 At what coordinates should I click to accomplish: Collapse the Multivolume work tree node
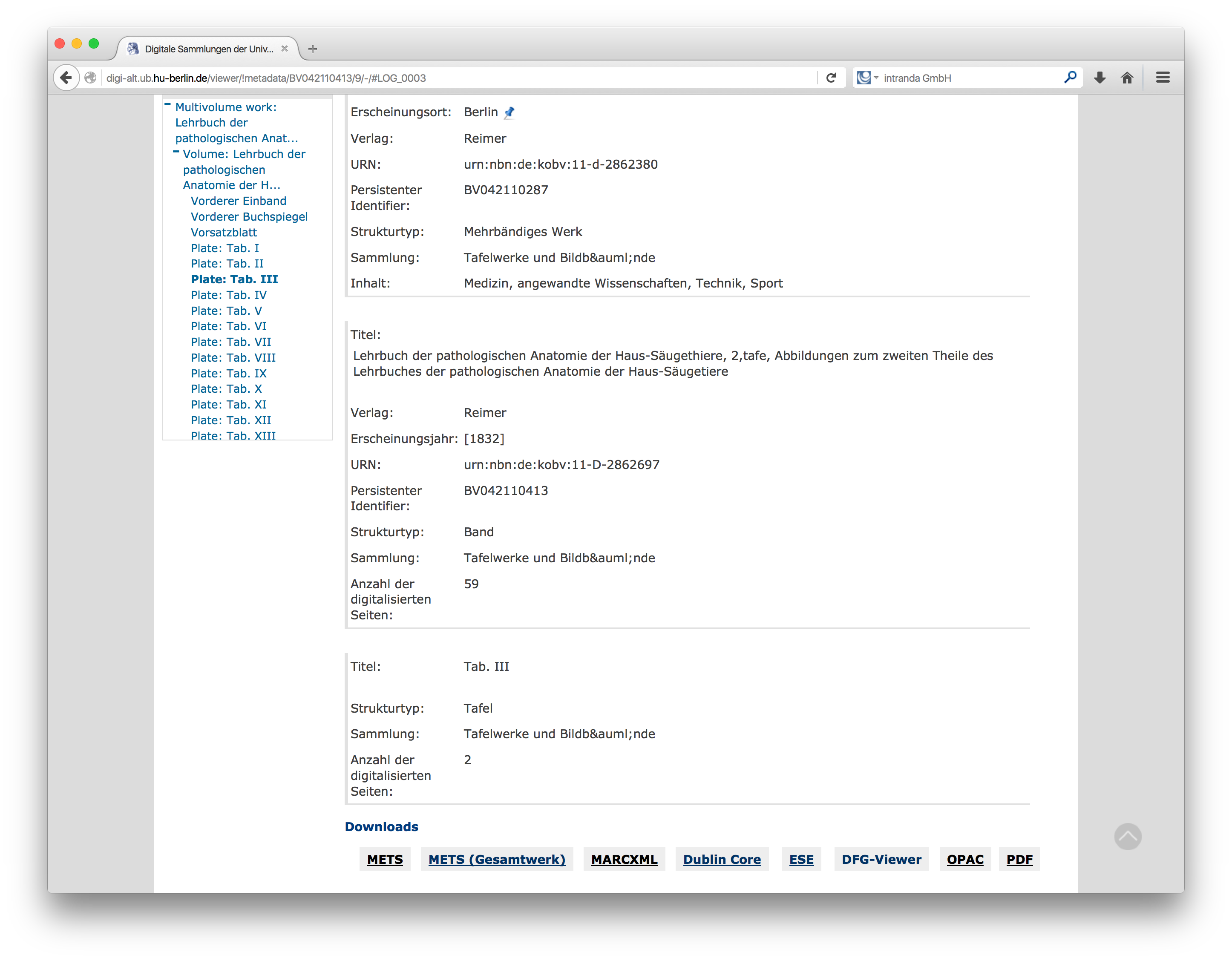point(167,104)
